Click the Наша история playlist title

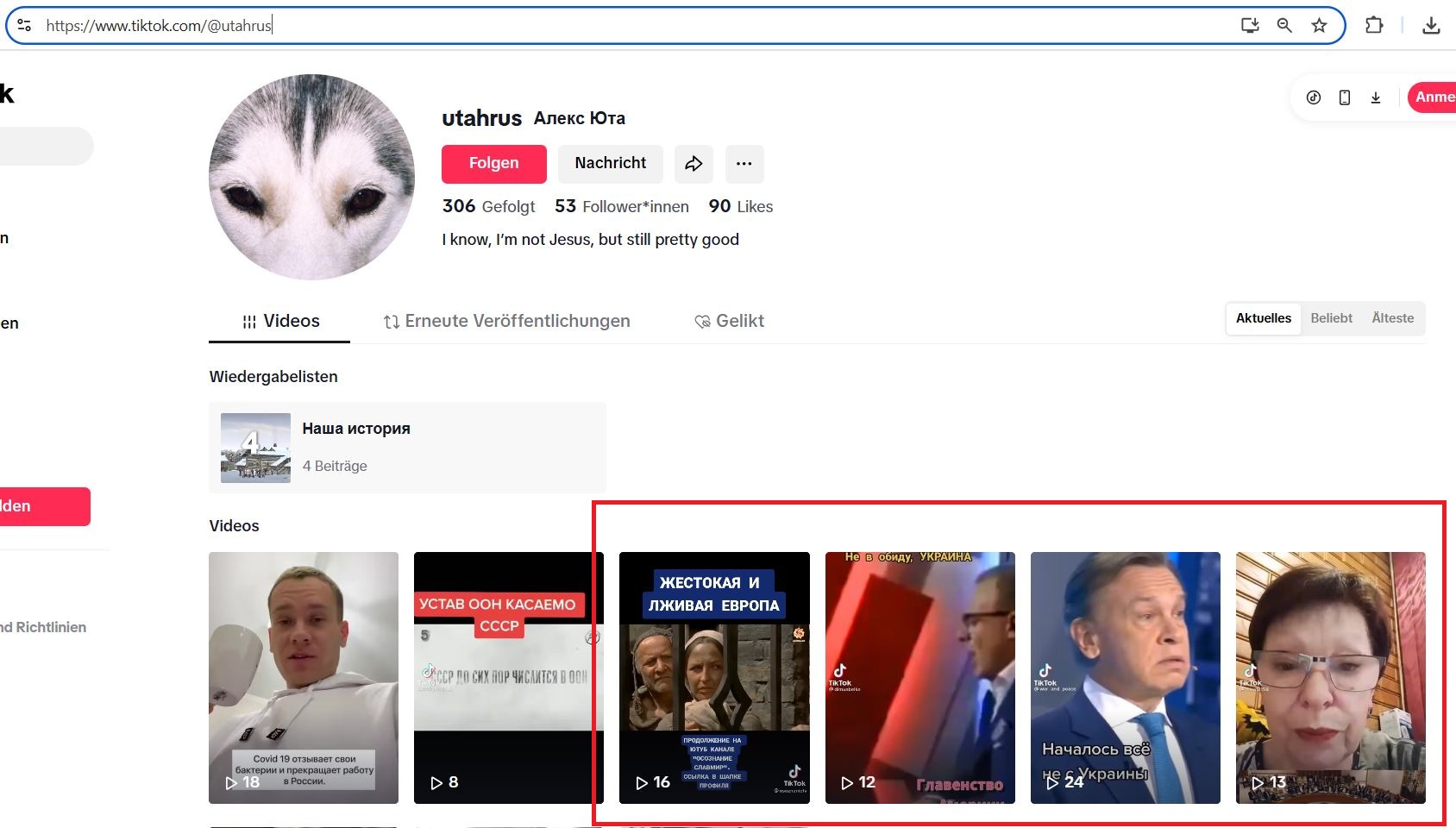[356, 429]
